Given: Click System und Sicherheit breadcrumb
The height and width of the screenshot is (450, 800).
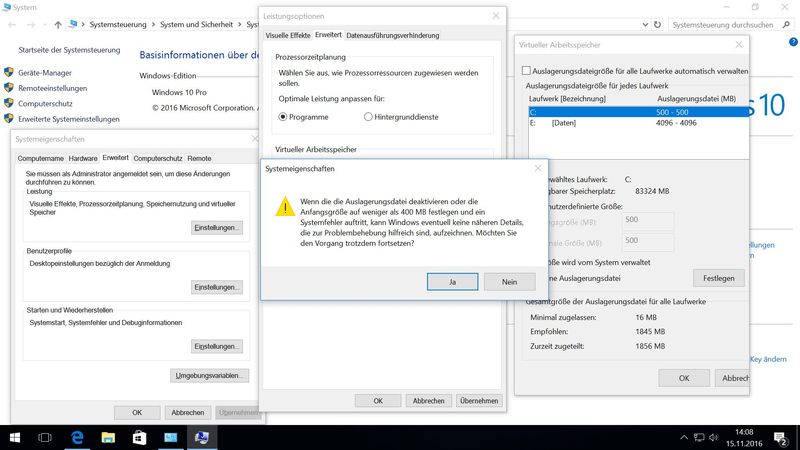Looking at the screenshot, I should click(196, 24).
